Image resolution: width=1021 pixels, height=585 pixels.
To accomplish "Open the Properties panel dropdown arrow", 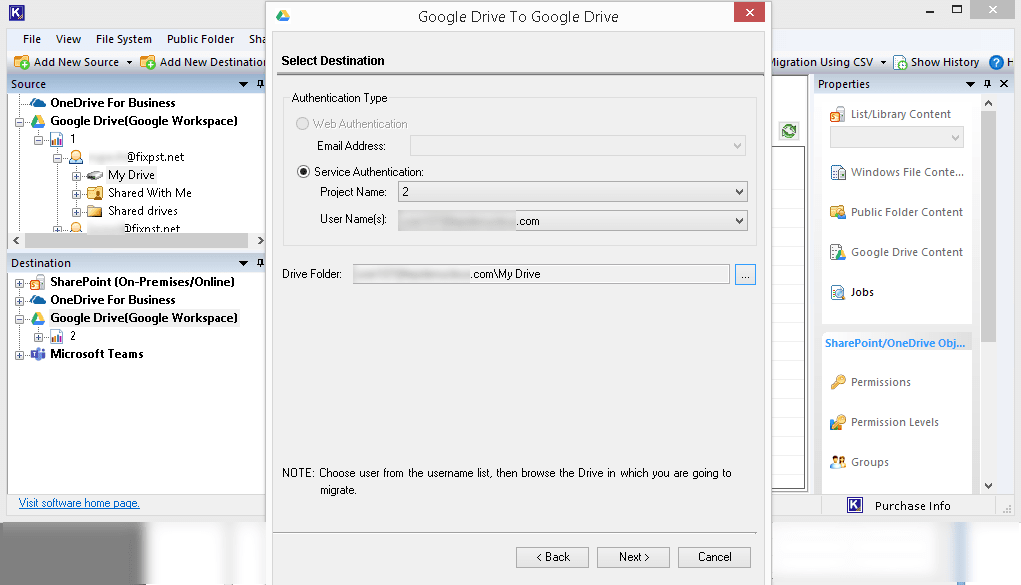I will coord(970,84).
